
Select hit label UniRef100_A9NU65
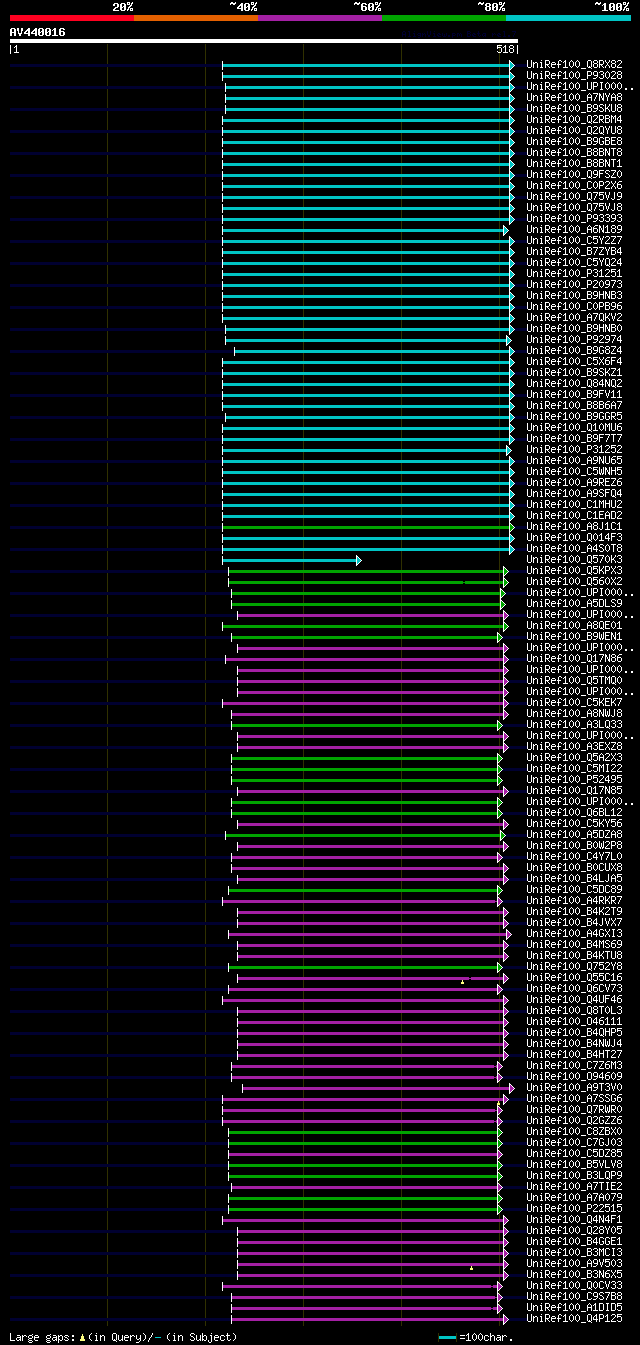click(574, 460)
